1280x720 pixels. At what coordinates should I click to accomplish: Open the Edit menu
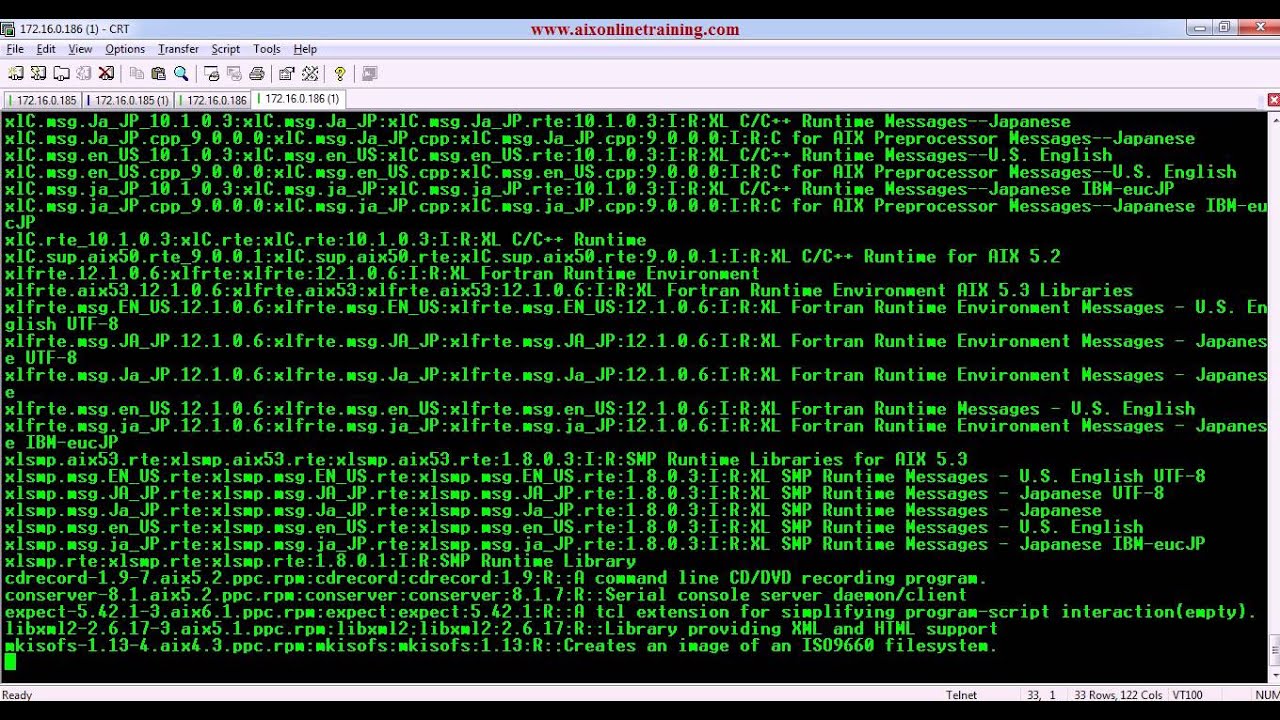[46, 49]
